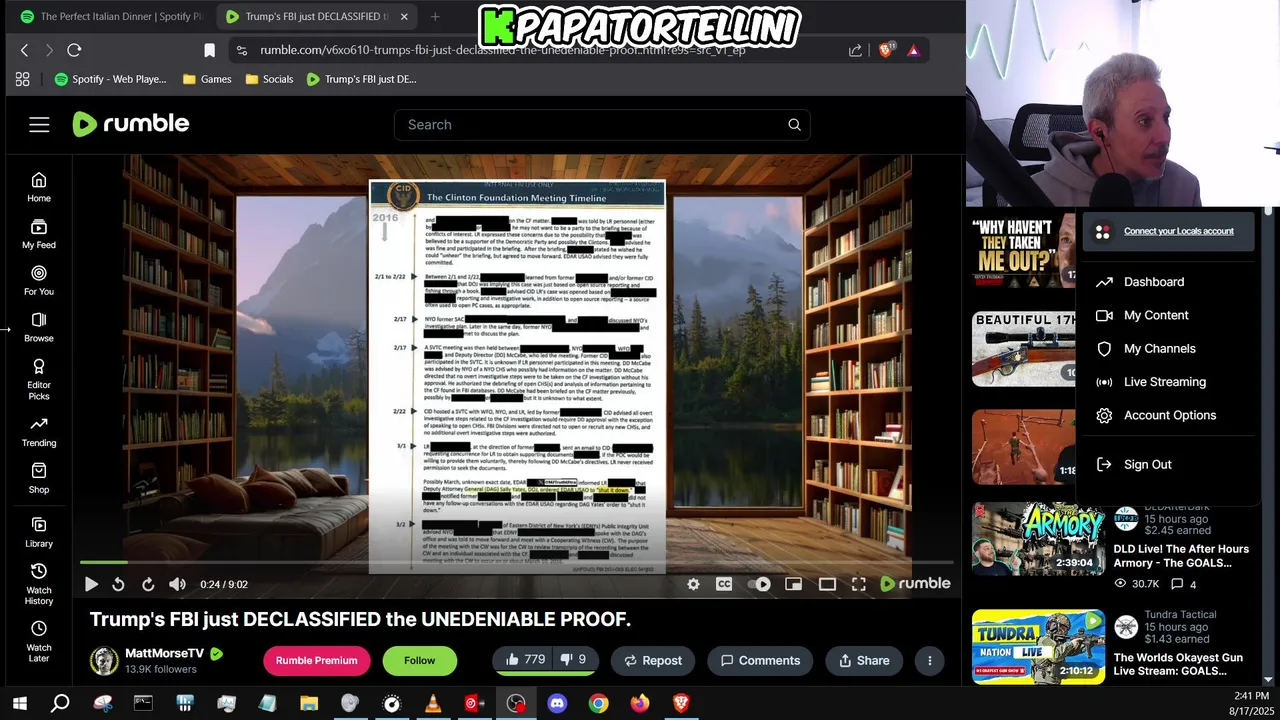Open Watch History in sidebar
The width and height of the screenshot is (1280, 720).
39,584
